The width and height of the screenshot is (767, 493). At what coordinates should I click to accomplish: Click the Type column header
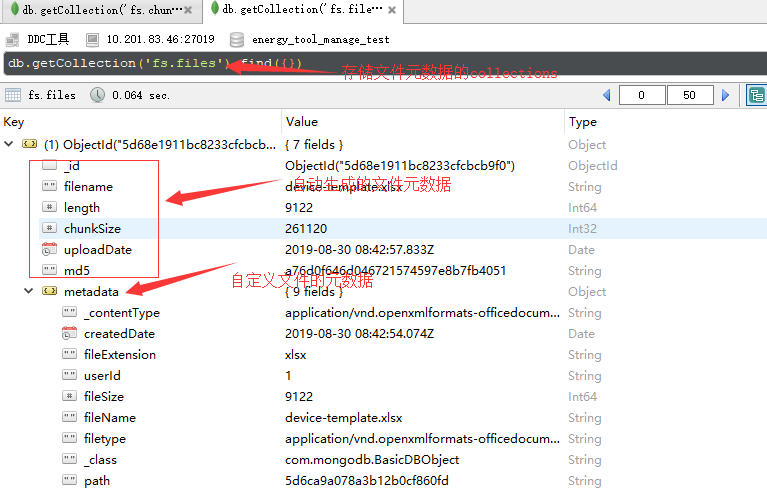pyautogui.click(x=583, y=122)
